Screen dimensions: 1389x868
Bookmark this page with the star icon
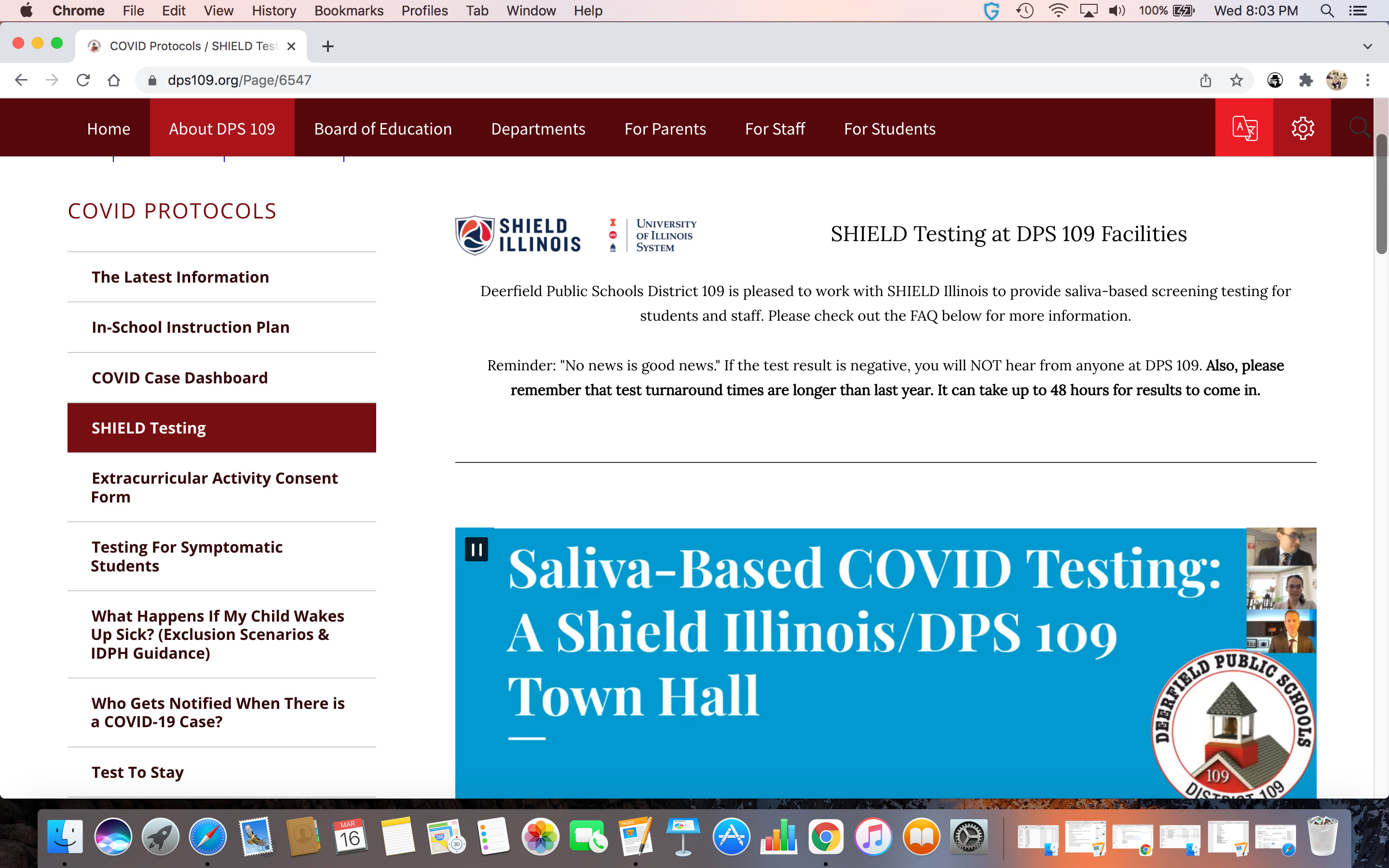[x=1236, y=81]
